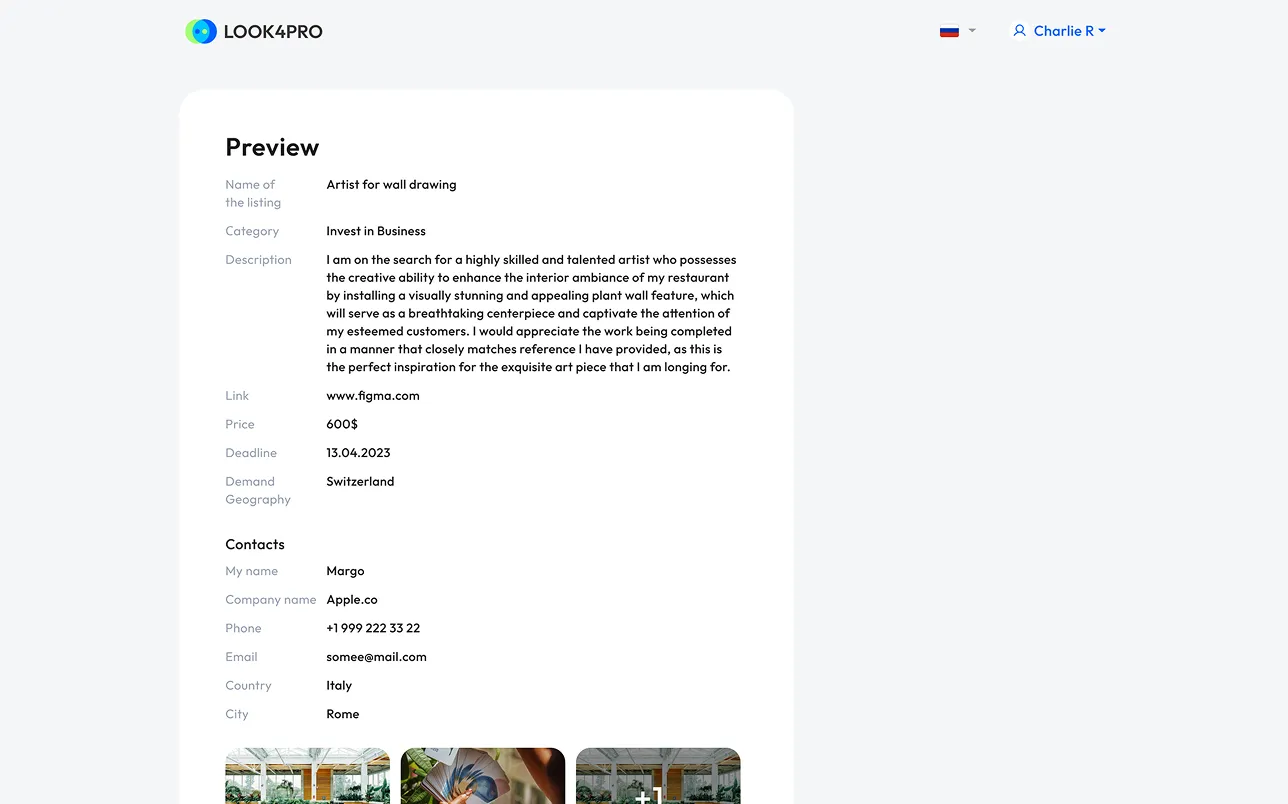Screen dimensions: 1288x804
Task: Click the phone number +1 999 222 33 22
Action: [x=373, y=629]
